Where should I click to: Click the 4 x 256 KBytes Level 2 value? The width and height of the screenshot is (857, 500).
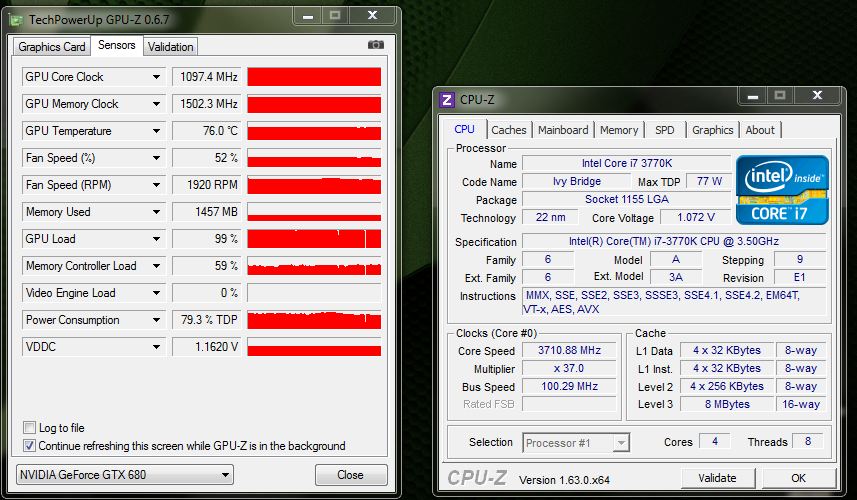click(727, 386)
